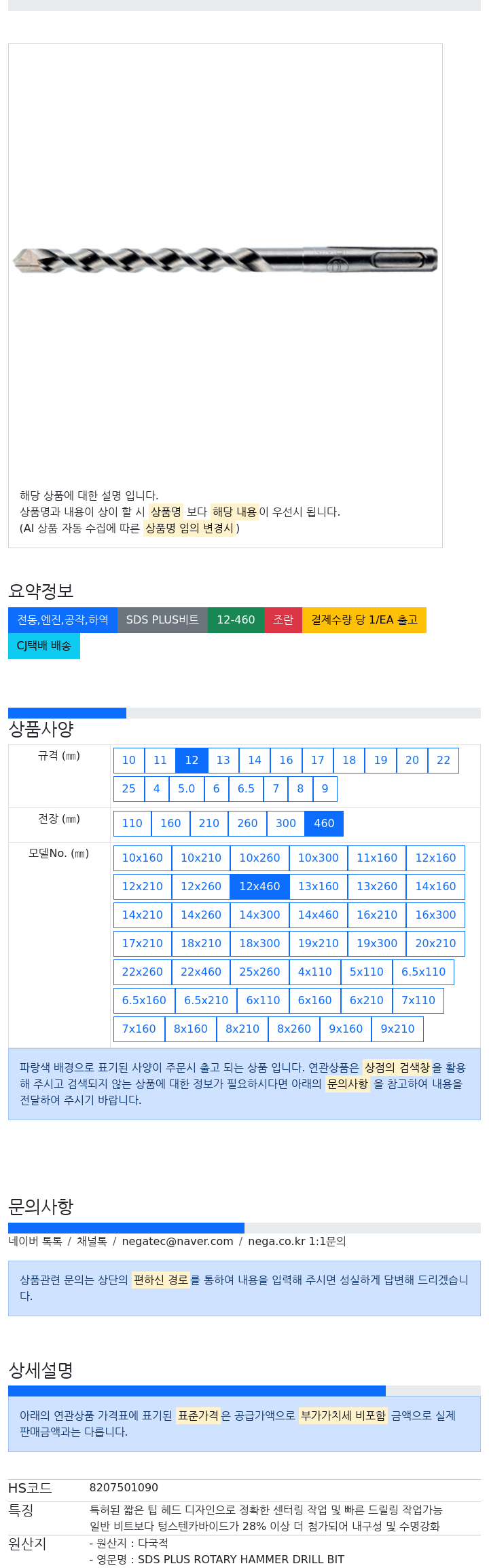Select the 10 mm diameter option
This screenshot has width=489, height=1568.
pyautogui.click(x=129, y=761)
